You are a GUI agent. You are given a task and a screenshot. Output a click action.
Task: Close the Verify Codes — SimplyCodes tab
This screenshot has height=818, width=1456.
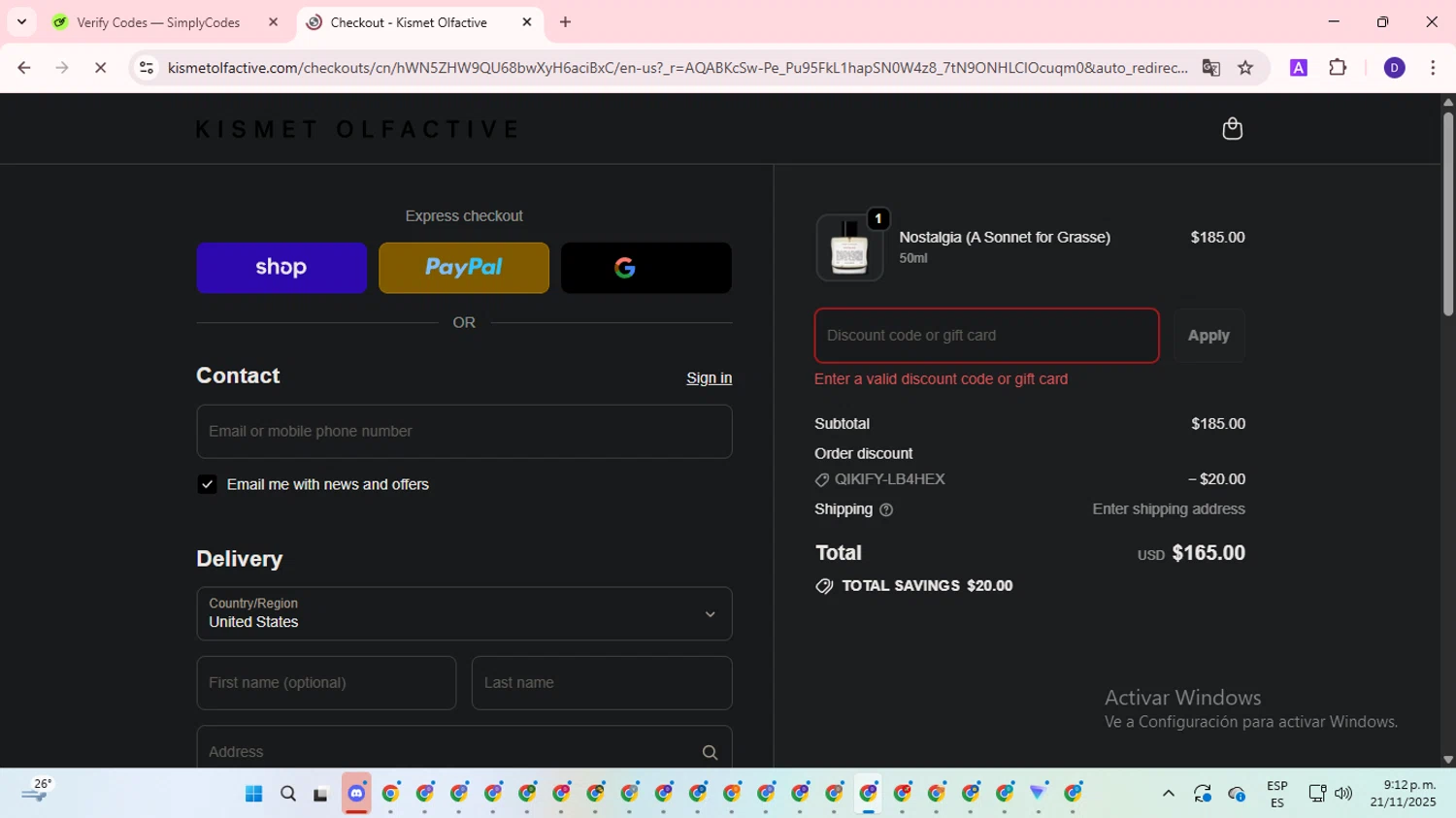pos(273,22)
